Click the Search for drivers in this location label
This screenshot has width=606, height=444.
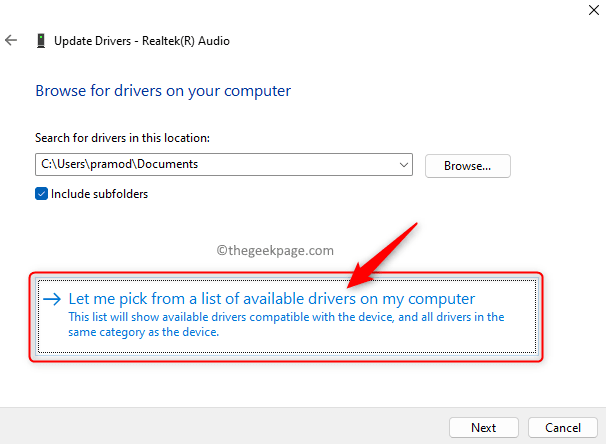click(x=124, y=137)
